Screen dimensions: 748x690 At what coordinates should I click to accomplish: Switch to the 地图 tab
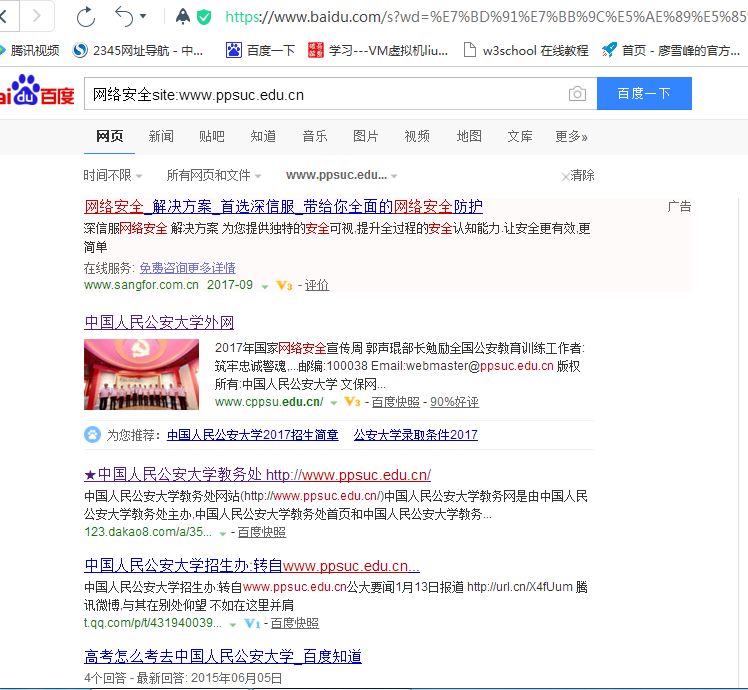pos(469,136)
